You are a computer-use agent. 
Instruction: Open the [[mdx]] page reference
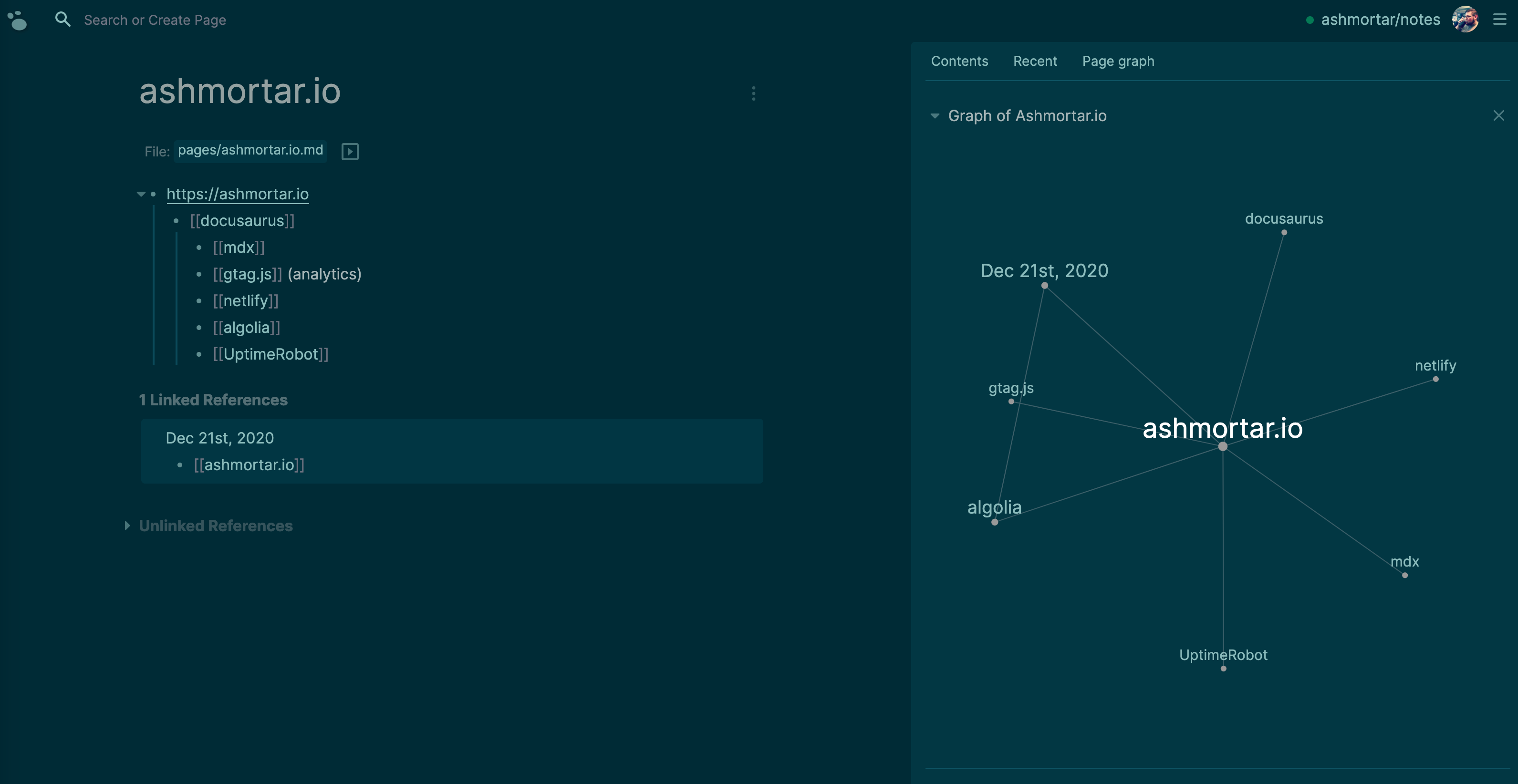tap(239, 248)
